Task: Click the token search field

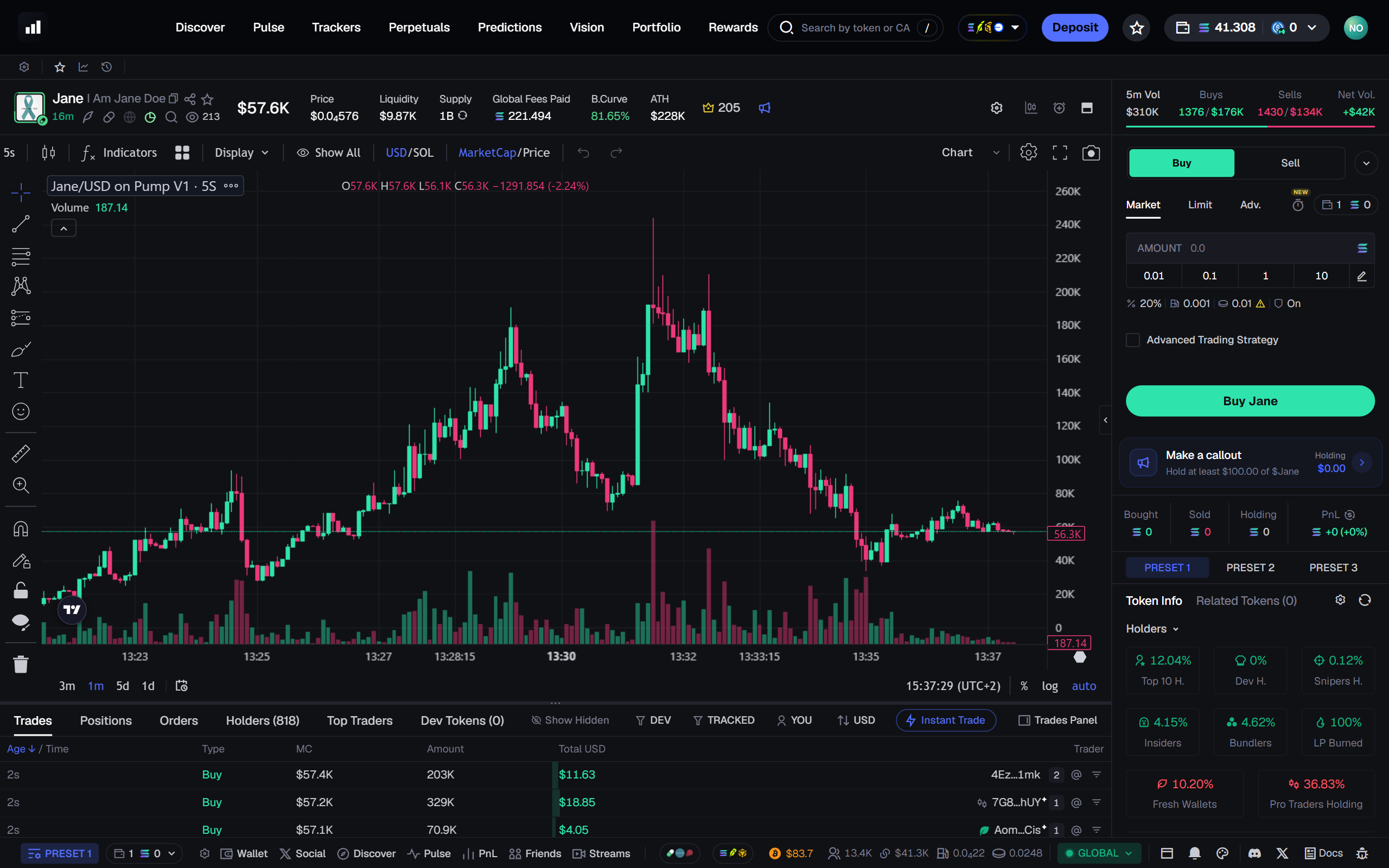Action: click(x=855, y=28)
